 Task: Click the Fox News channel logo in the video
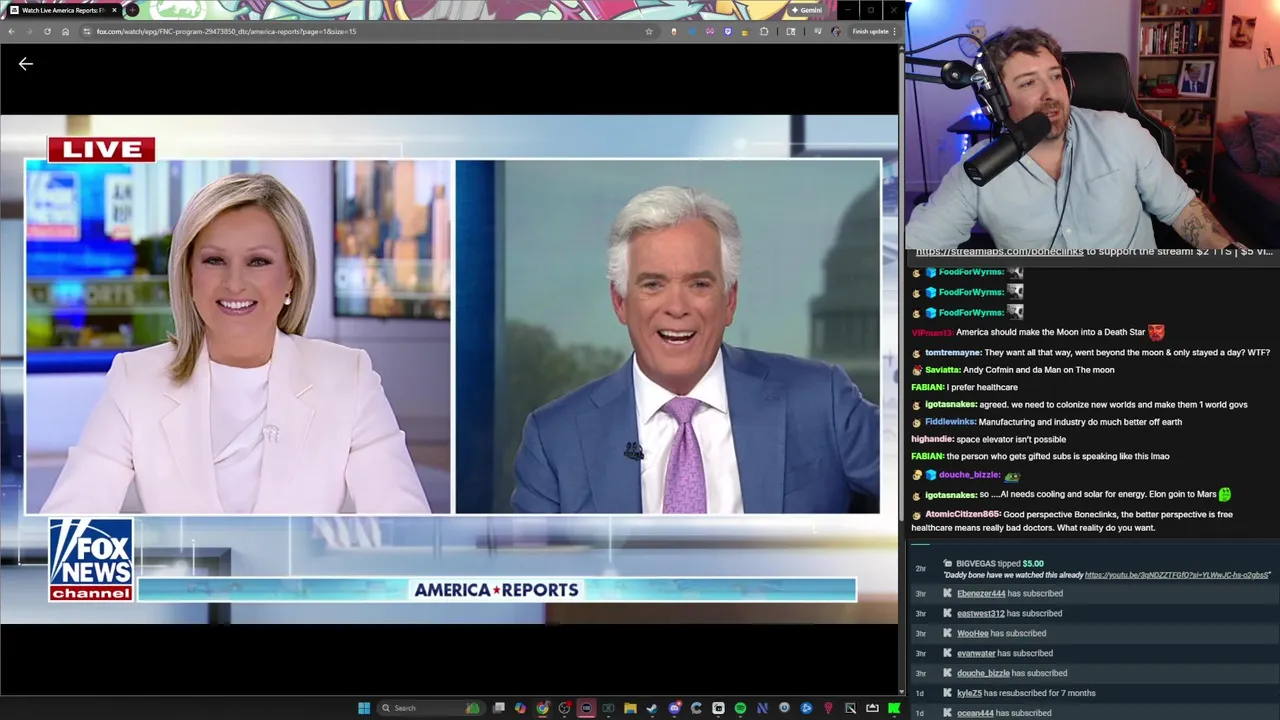tap(91, 560)
